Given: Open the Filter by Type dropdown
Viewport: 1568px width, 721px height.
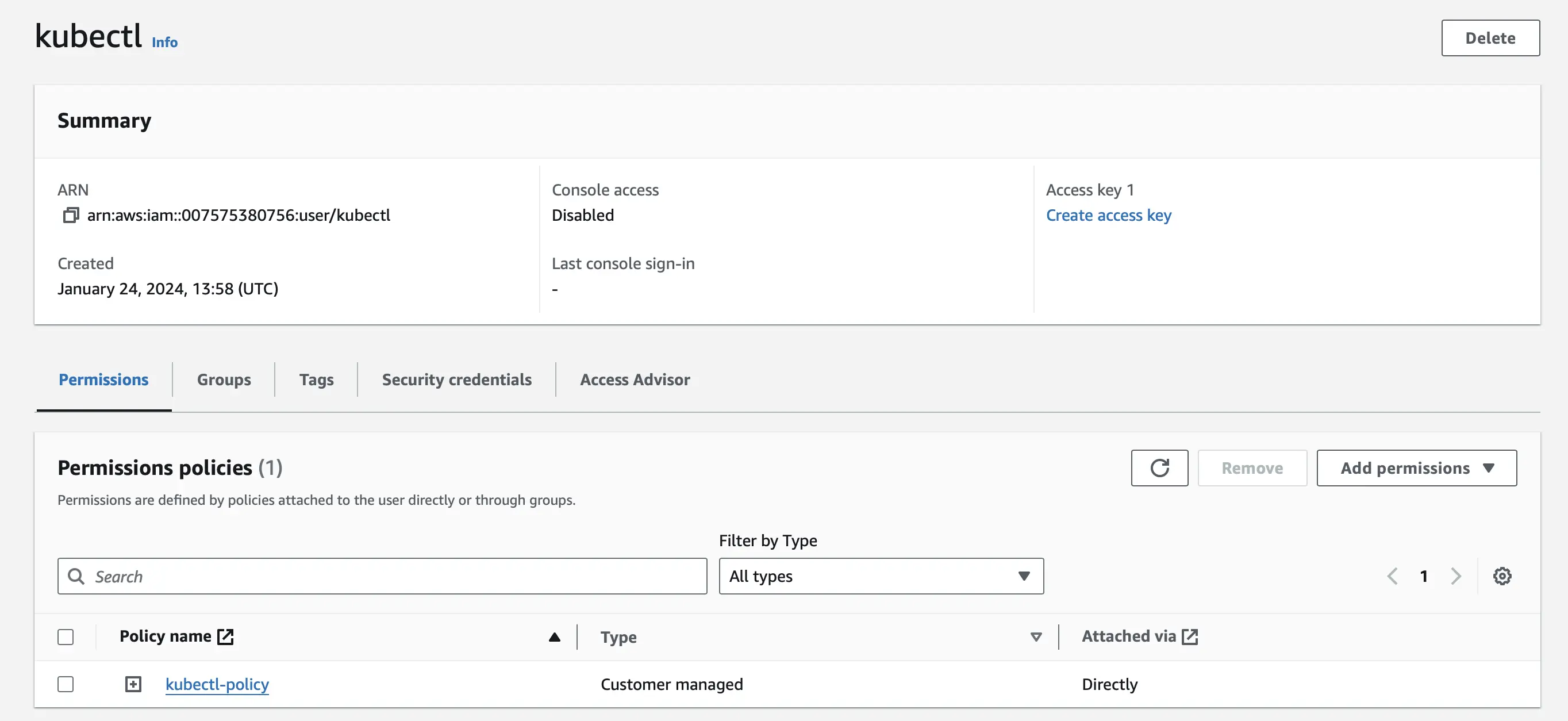Looking at the screenshot, I should tap(881, 576).
